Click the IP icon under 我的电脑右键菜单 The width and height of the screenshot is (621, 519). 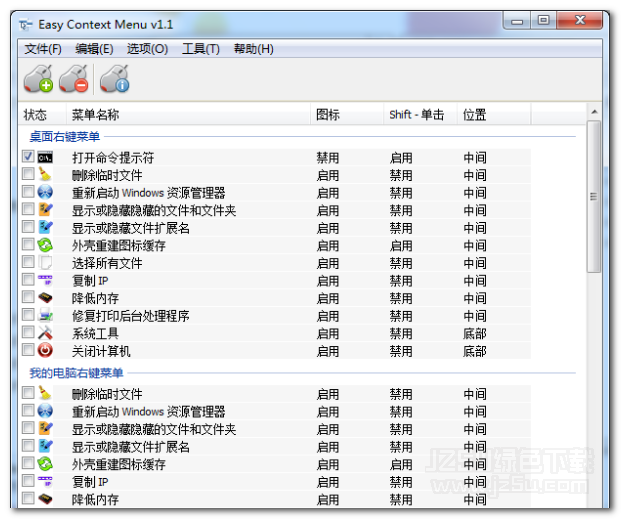pos(45,481)
